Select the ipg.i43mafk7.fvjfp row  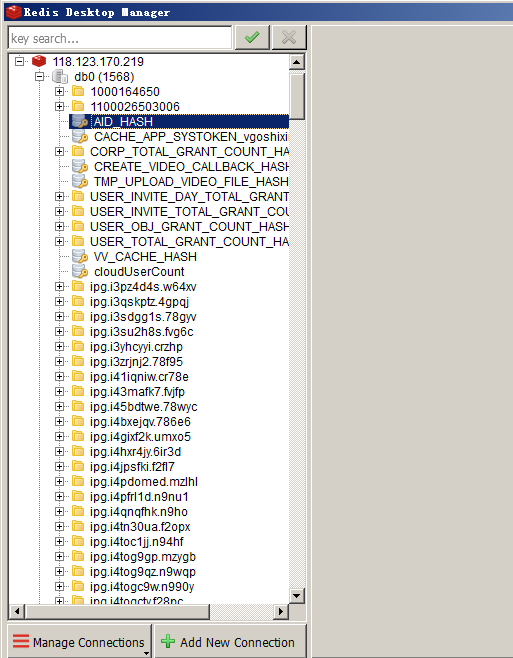(137, 392)
